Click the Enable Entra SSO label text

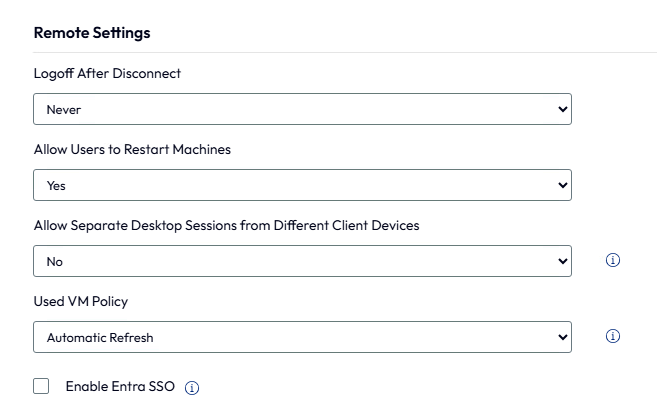tap(120, 386)
